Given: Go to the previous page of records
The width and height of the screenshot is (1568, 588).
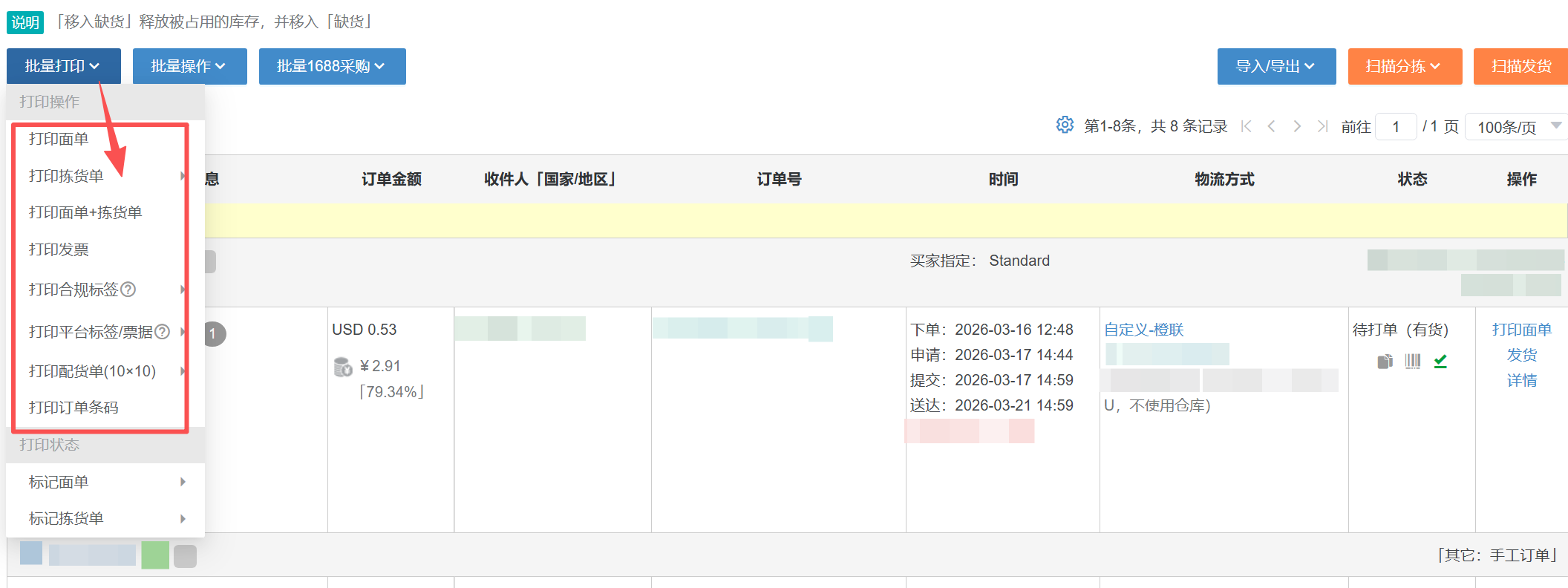Looking at the screenshot, I should [x=1272, y=126].
